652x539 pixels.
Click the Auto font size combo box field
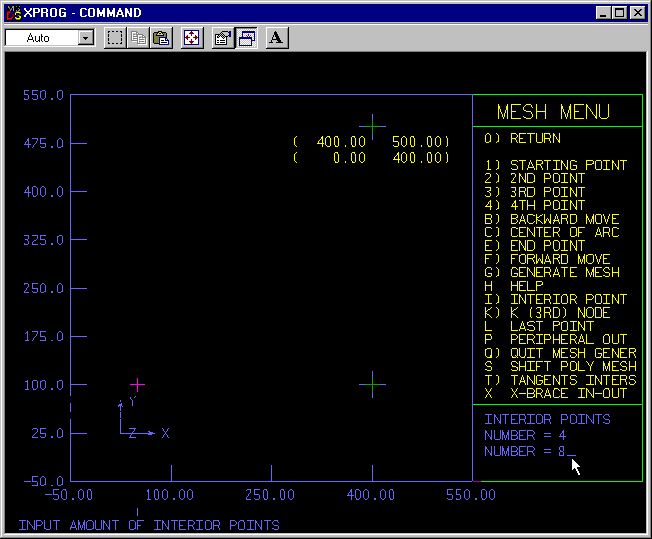(x=41, y=38)
